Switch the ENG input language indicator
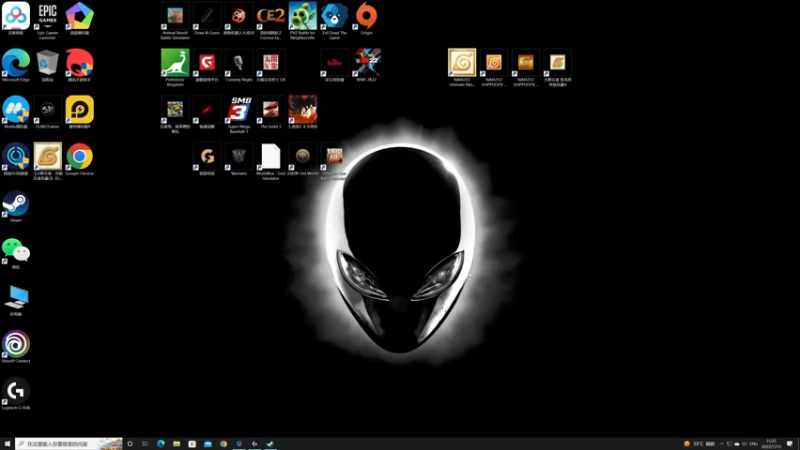Image resolution: width=800 pixels, height=450 pixels. 754,444
